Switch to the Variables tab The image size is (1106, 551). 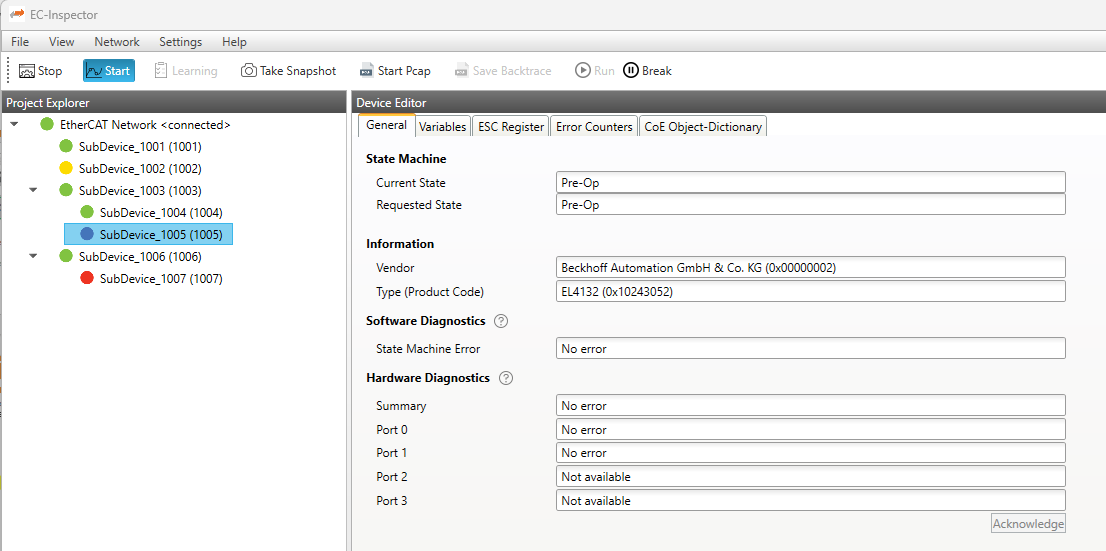[442, 127]
